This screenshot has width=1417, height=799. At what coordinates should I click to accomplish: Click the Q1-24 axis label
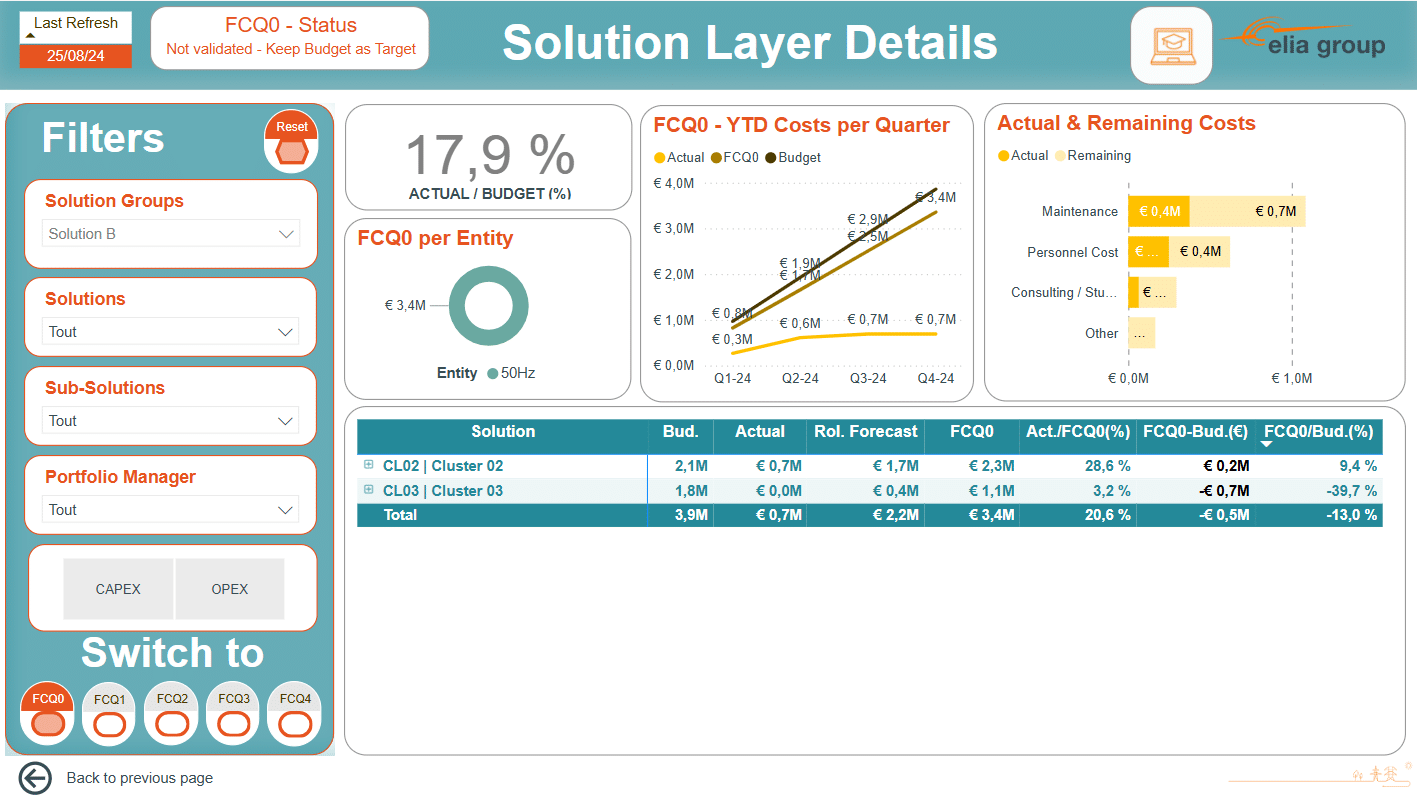[732, 379]
